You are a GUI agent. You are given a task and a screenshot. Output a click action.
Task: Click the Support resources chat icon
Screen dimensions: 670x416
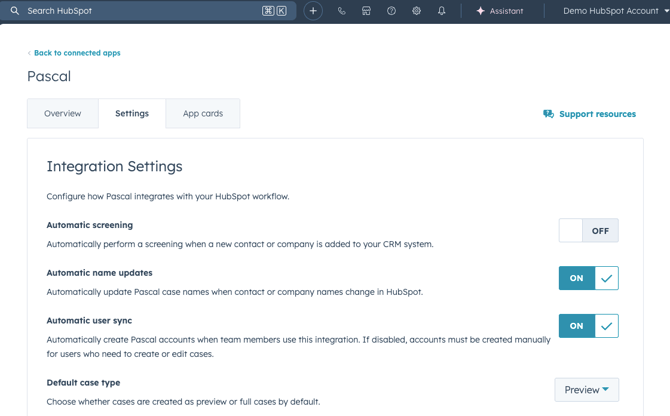[x=548, y=114]
